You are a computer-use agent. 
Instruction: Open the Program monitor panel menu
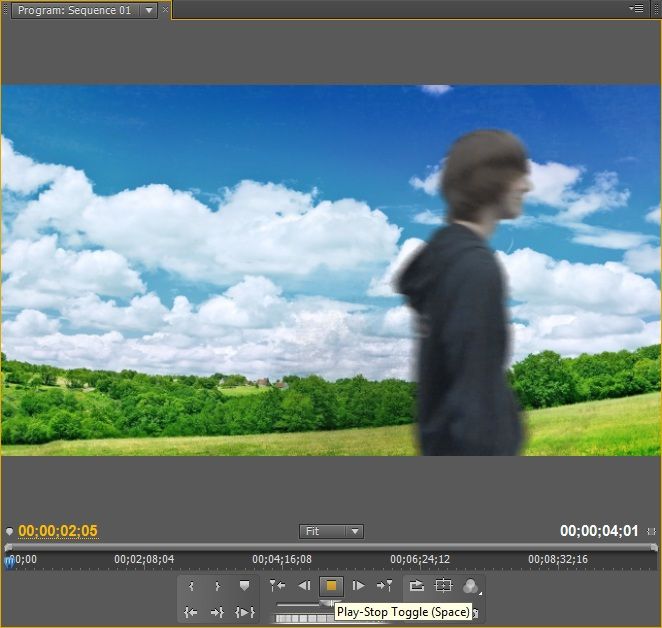[636, 8]
